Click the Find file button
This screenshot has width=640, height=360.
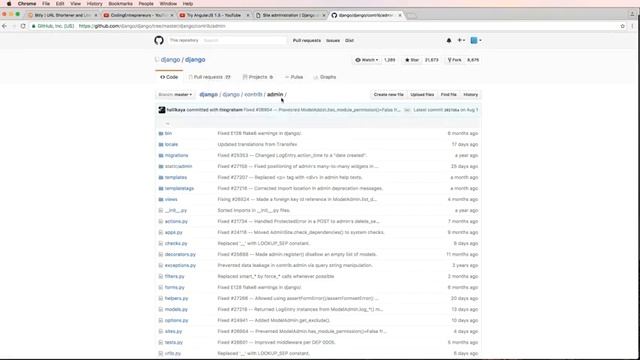coord(449,95)
